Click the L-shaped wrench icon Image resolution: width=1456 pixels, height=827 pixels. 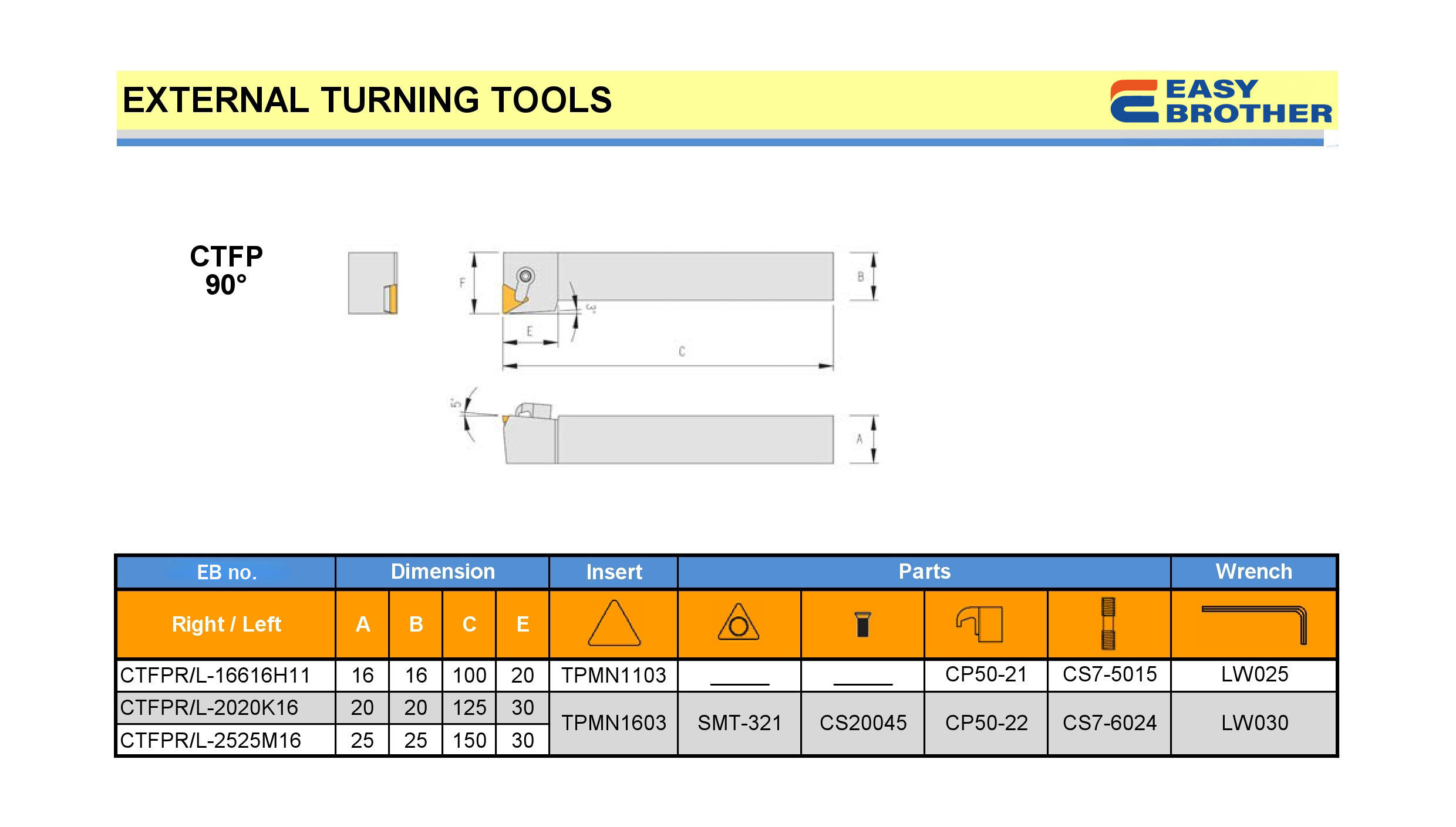click(1254, 623)
